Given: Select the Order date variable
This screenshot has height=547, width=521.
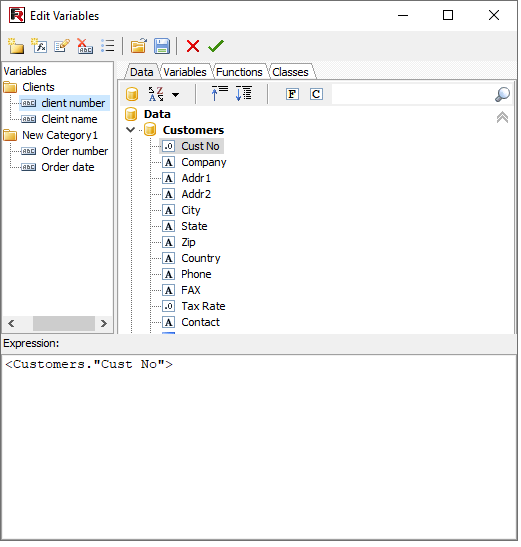Looking at the screenshot, I should click(x=68, y=167).
